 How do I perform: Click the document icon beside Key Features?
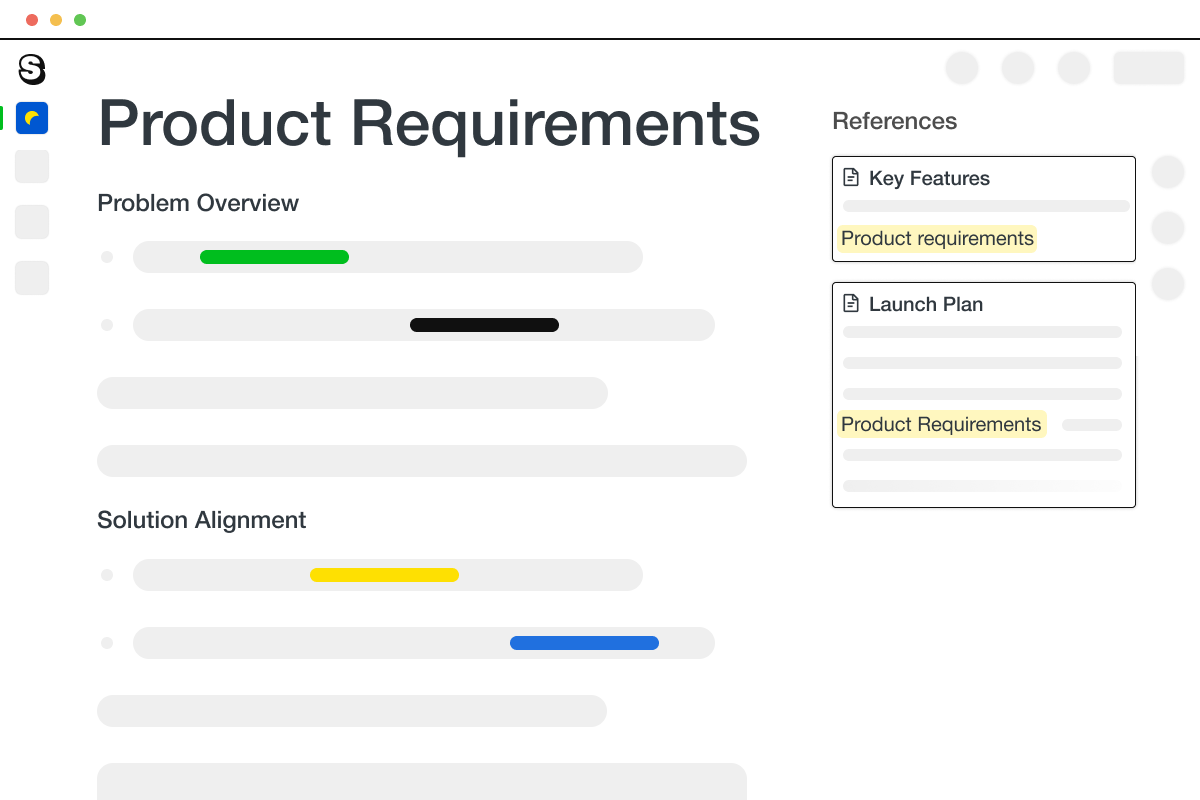[851, 176]
